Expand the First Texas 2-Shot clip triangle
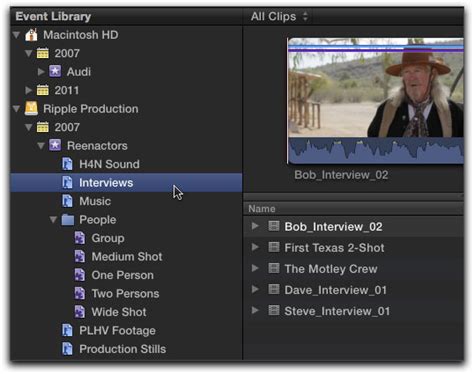The height and width of the screenshot is (374, 474). [255, 247]
